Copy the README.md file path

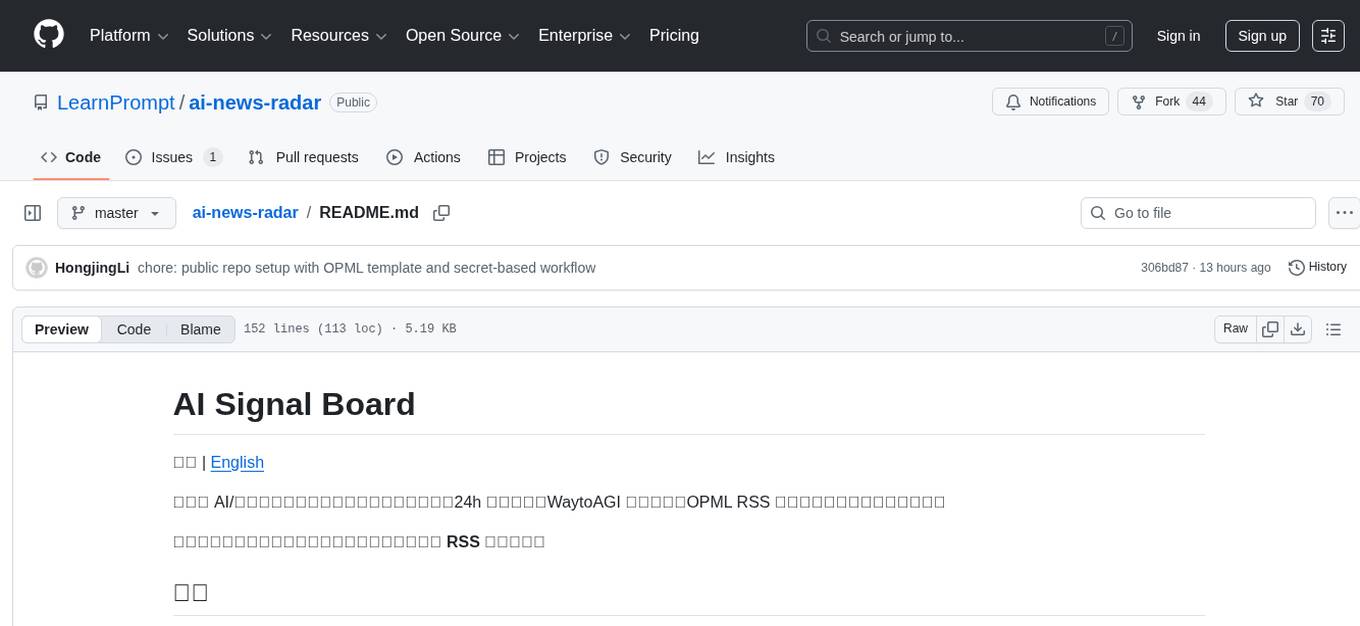[x=441, y=213]
